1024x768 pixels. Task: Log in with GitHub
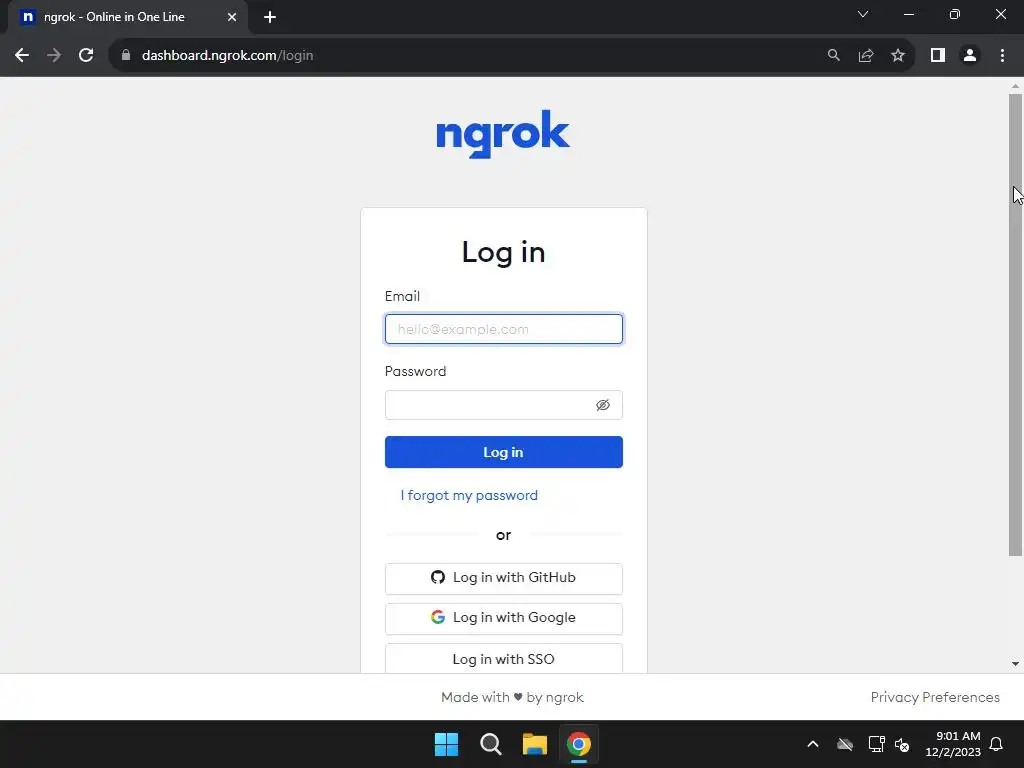point(504,578)
